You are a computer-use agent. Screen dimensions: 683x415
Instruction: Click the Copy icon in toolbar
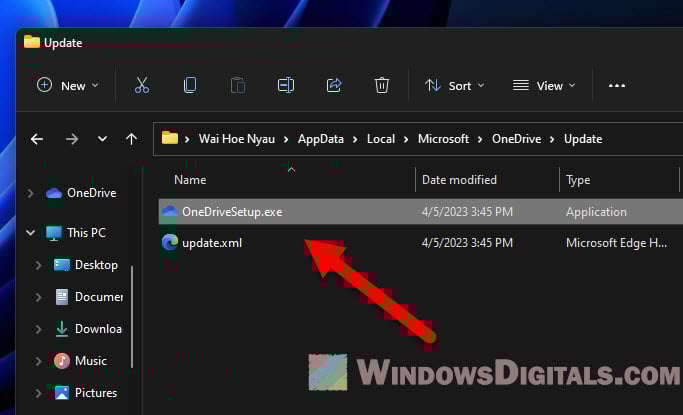coord(190,85)
